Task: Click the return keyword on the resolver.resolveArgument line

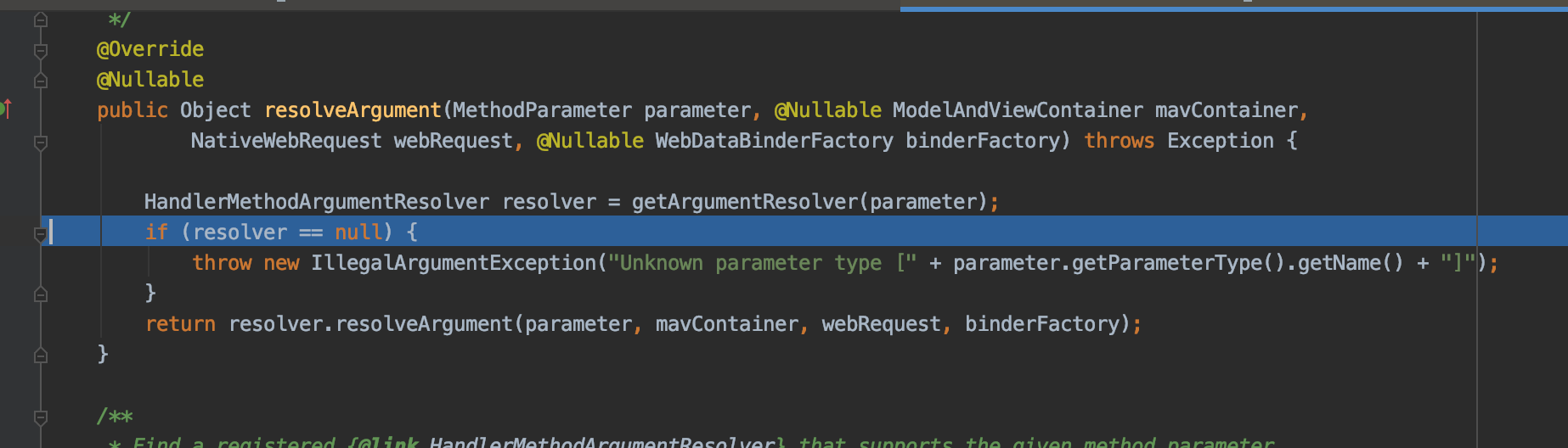Action: [180, 324]
